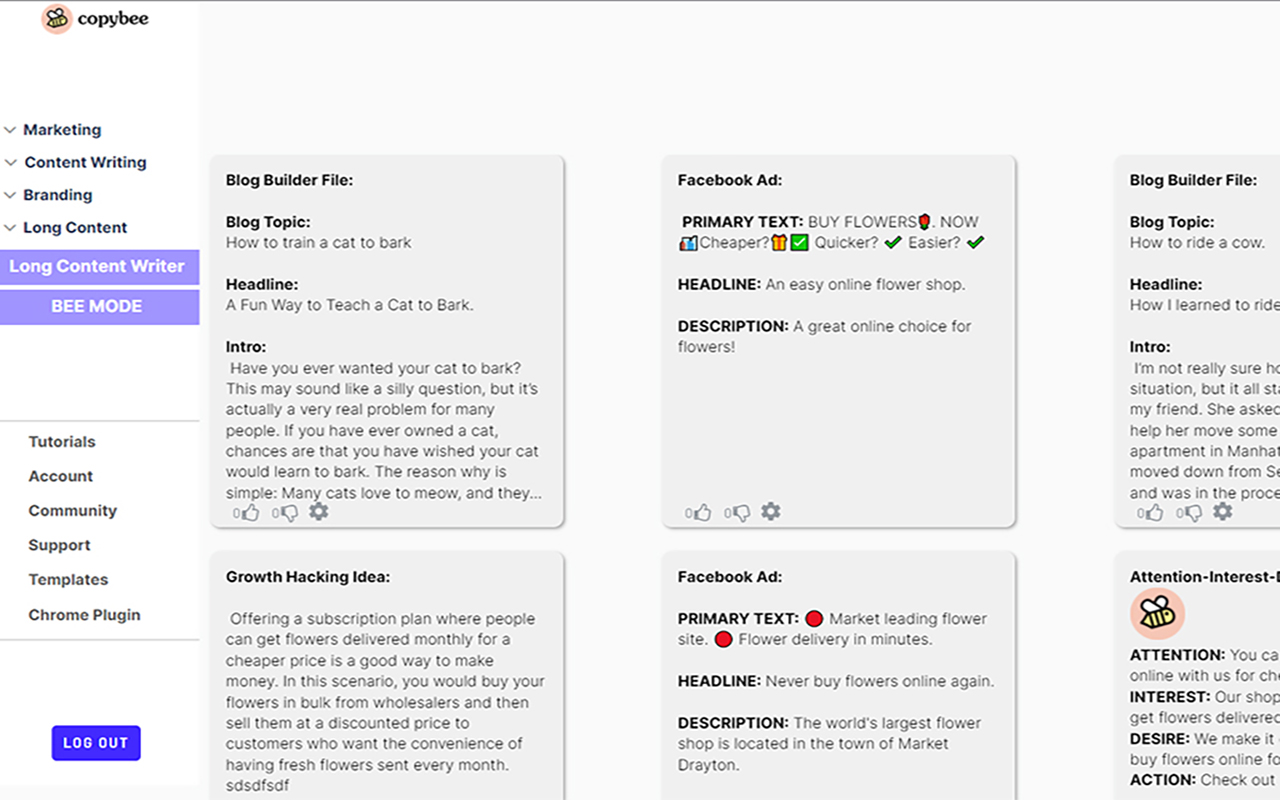Collapse the Long Content section

point(75,228)
